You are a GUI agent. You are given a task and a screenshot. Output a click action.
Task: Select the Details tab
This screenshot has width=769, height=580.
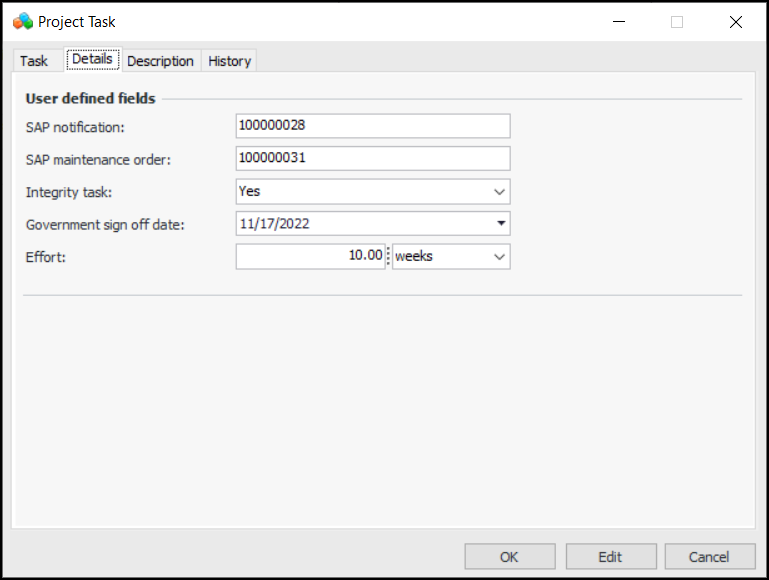tap(92, 59)
